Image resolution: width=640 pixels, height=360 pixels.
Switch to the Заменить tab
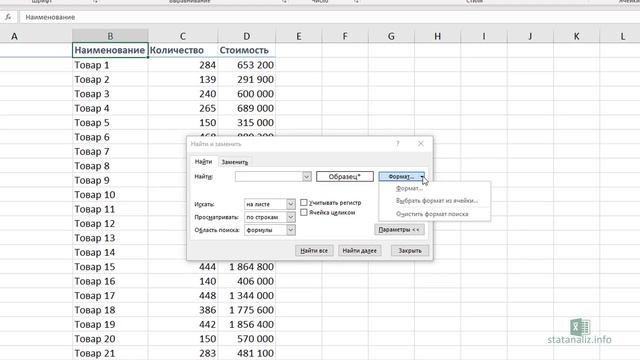click(x=235, y=162)
